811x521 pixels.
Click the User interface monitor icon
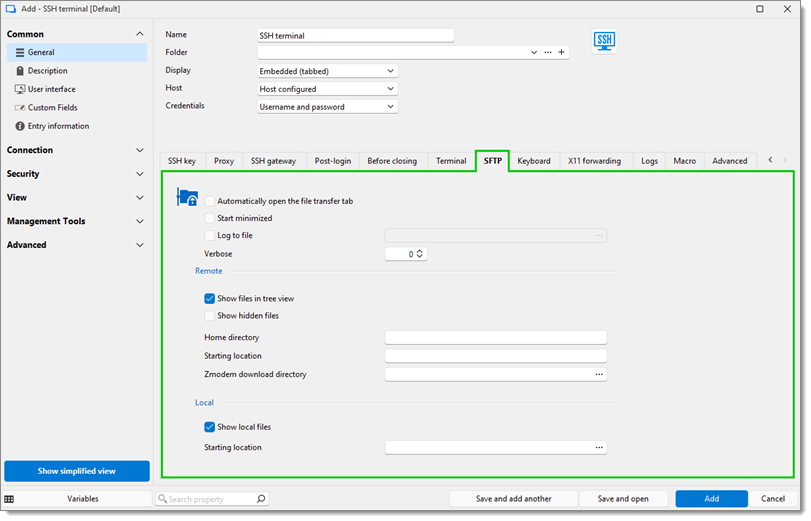(20, 89)
